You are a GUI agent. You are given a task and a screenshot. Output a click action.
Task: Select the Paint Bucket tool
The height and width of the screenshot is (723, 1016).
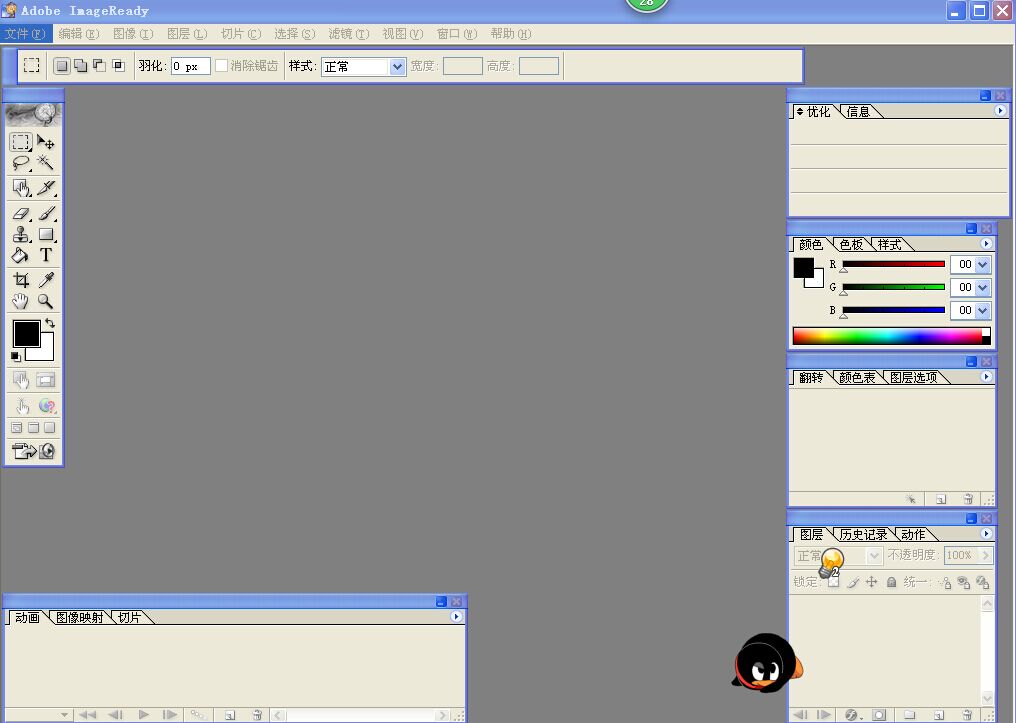[x=21, y=255]
